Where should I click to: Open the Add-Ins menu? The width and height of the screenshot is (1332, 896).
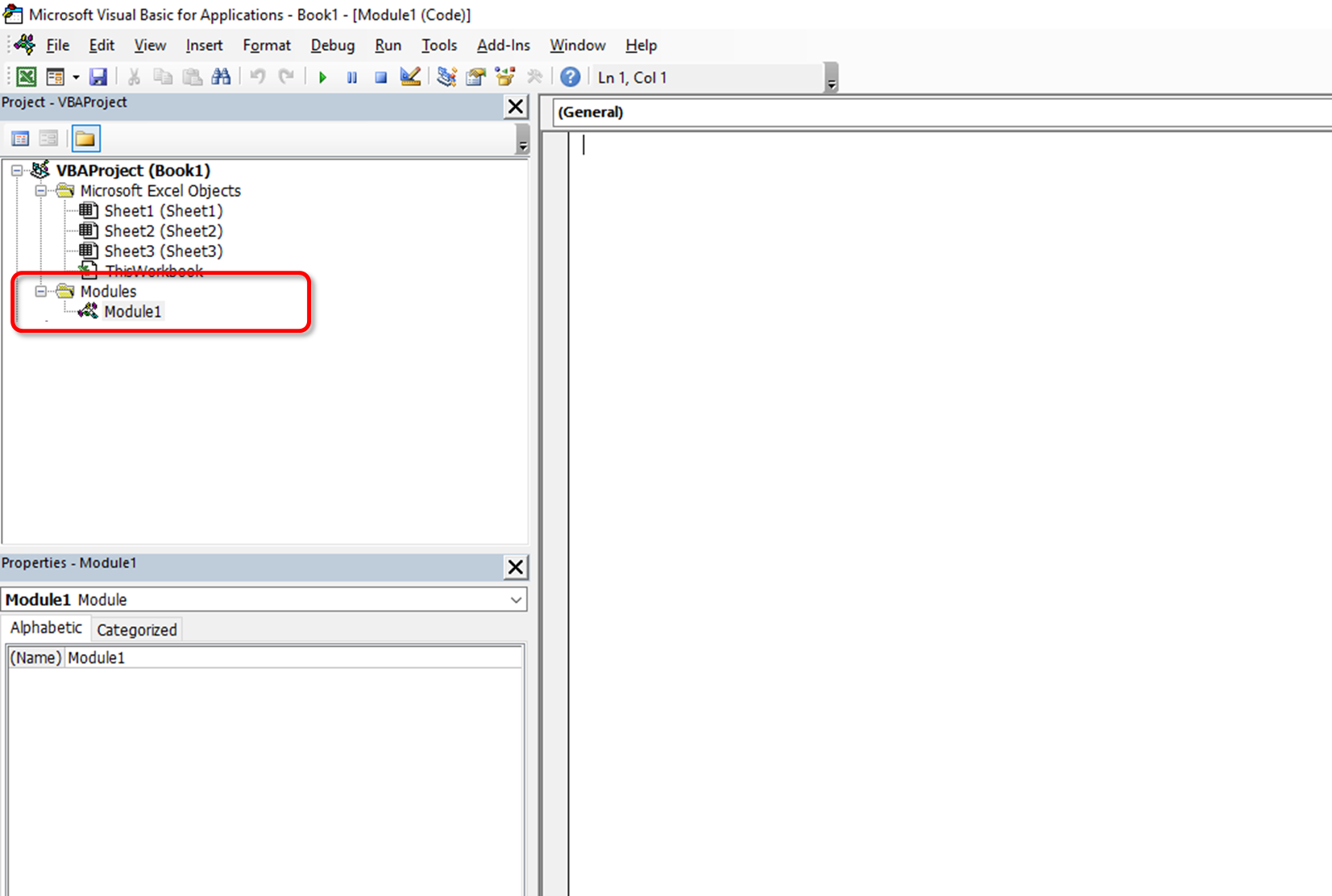[x=504, y=45]
